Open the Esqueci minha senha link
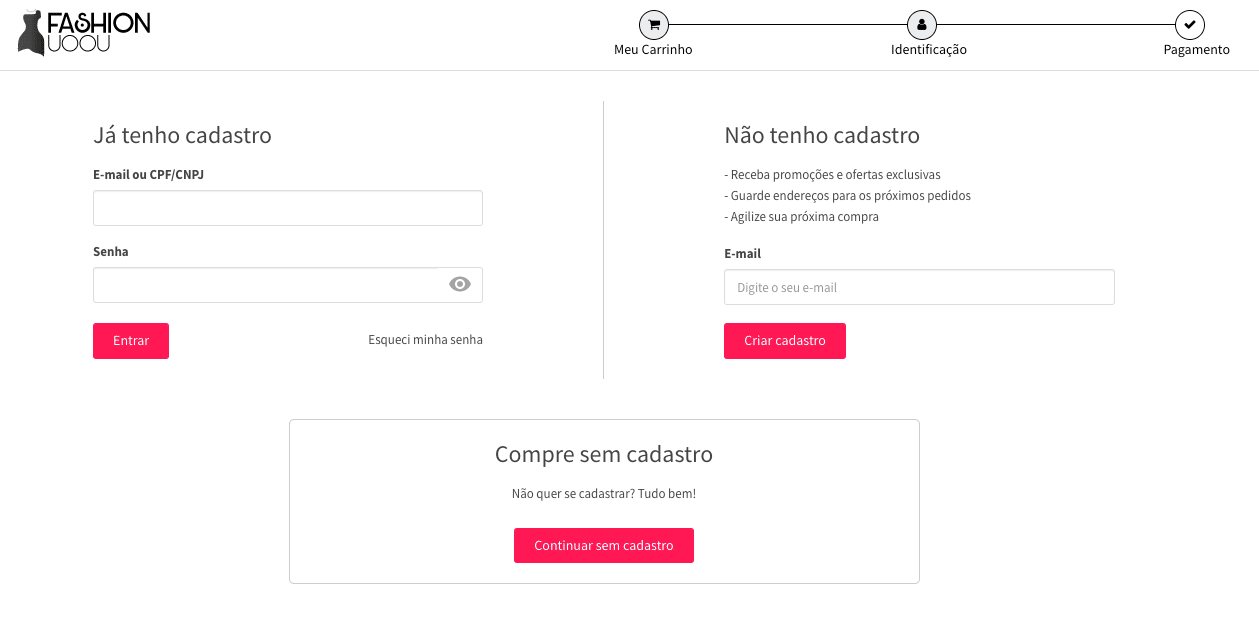 (x=425, y=339)
